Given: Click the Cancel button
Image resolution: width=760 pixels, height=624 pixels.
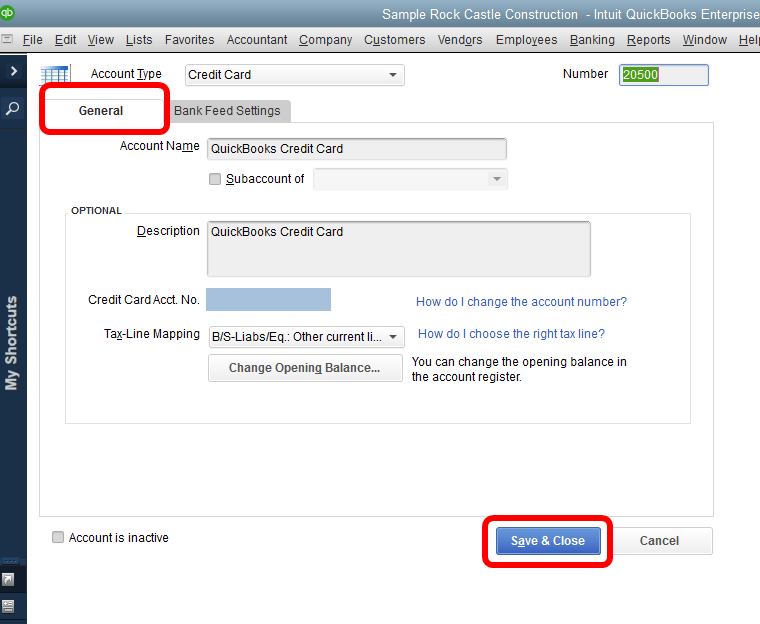Looking at the screenshot, I should [x=659, y=541].
